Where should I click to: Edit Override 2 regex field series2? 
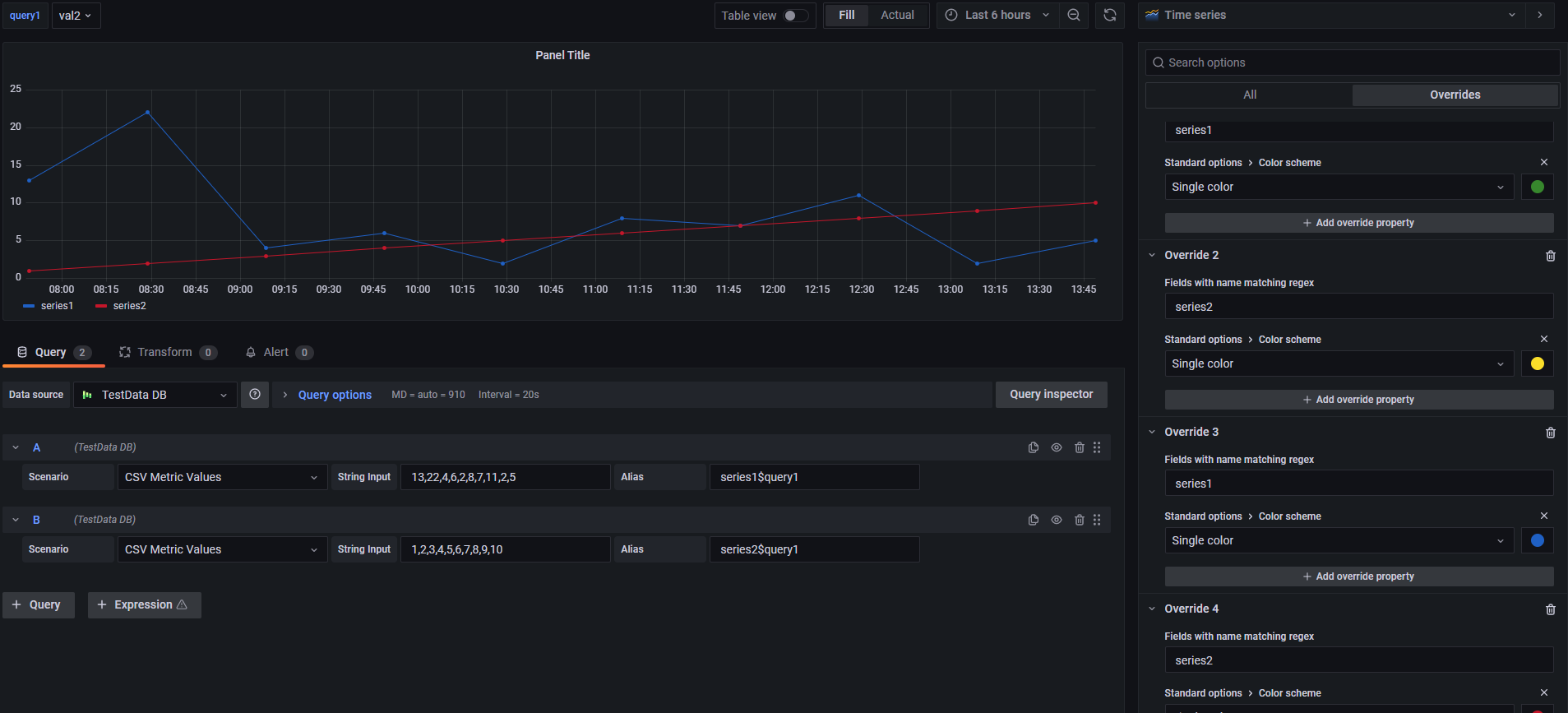[1359, 307]
